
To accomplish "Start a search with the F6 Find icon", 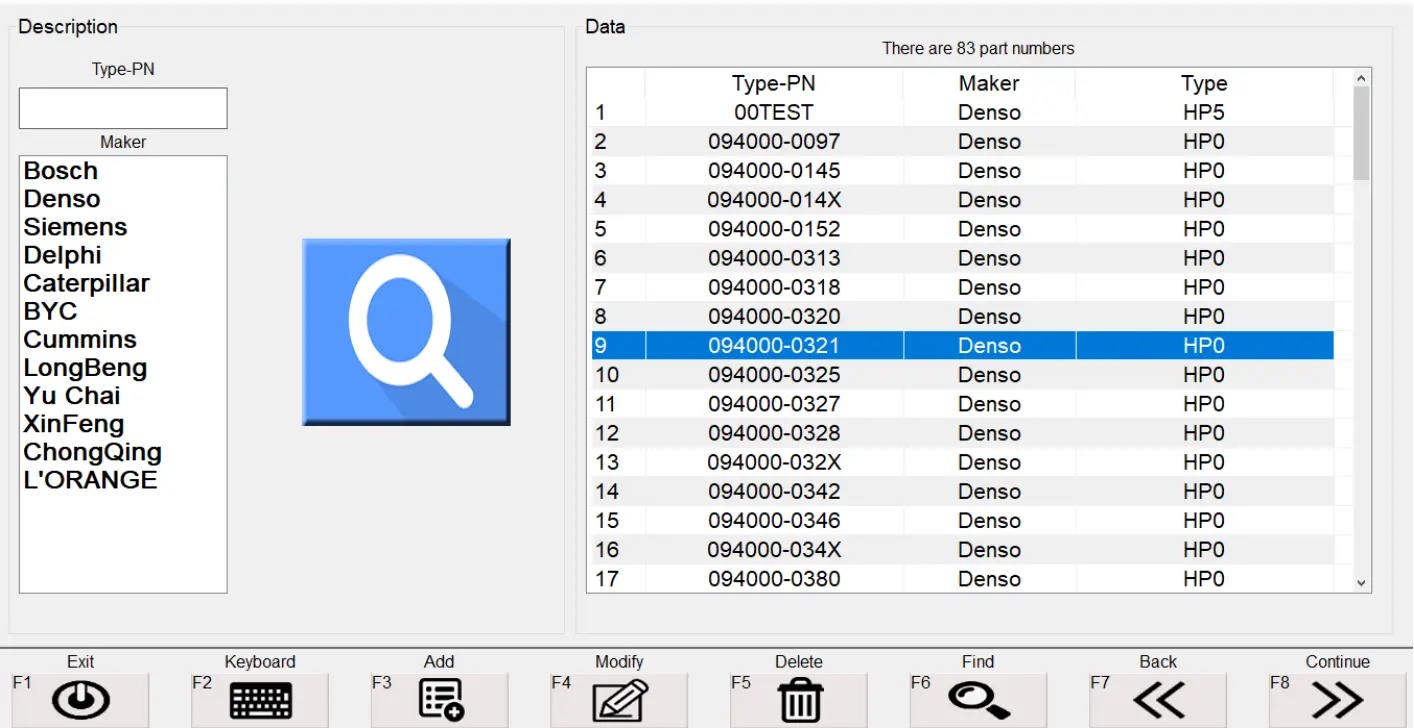I will (x=978, y=699).
